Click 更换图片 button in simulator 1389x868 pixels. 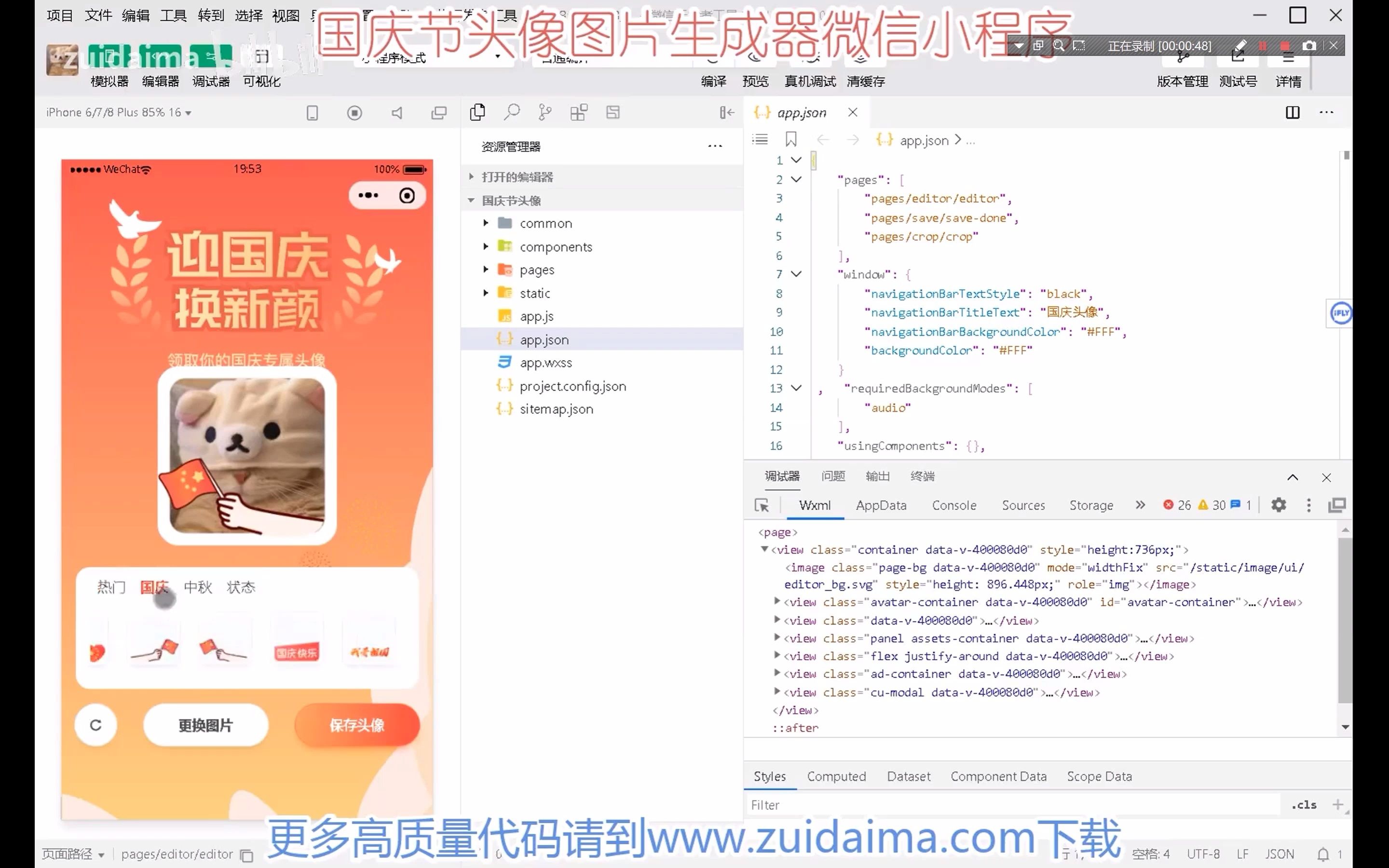point(206,725)
